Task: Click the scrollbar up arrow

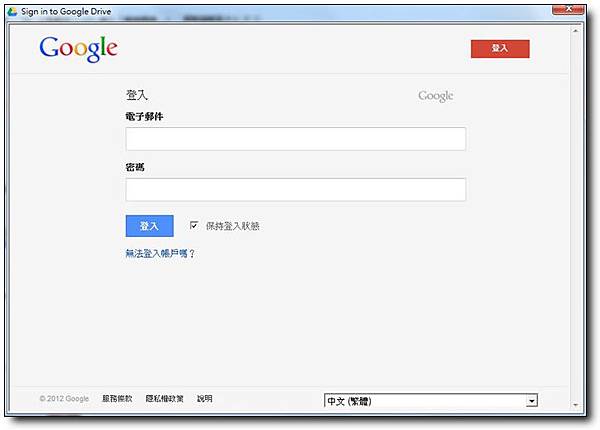Action: [576, 30]
